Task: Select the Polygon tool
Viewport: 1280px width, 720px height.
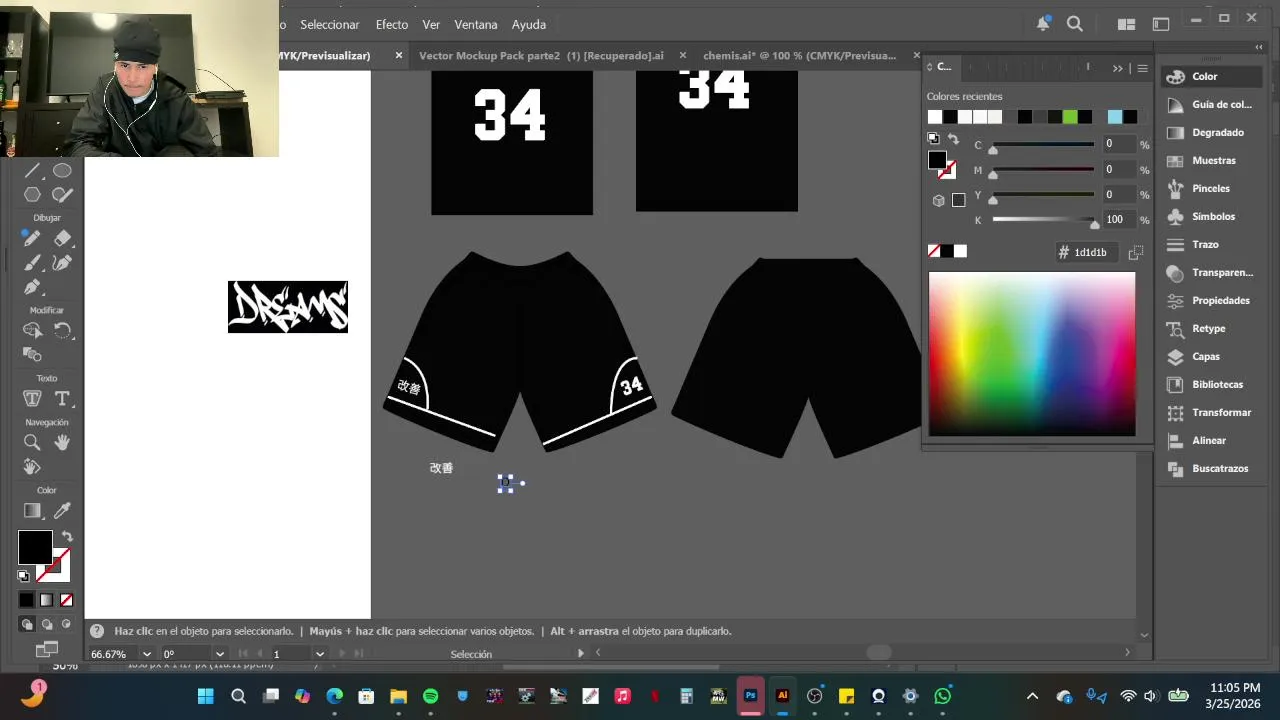Action: click(32, 195)
